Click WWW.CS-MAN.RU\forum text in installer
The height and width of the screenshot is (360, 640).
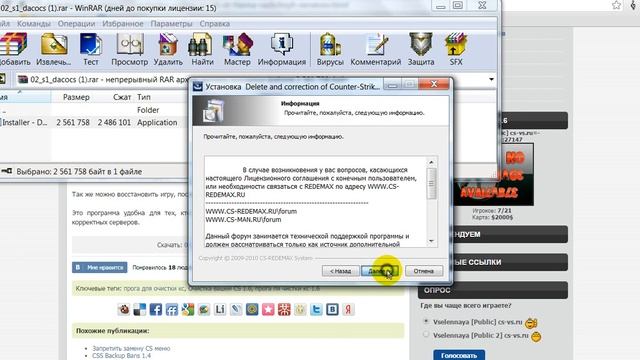click(x=243, y=219)
